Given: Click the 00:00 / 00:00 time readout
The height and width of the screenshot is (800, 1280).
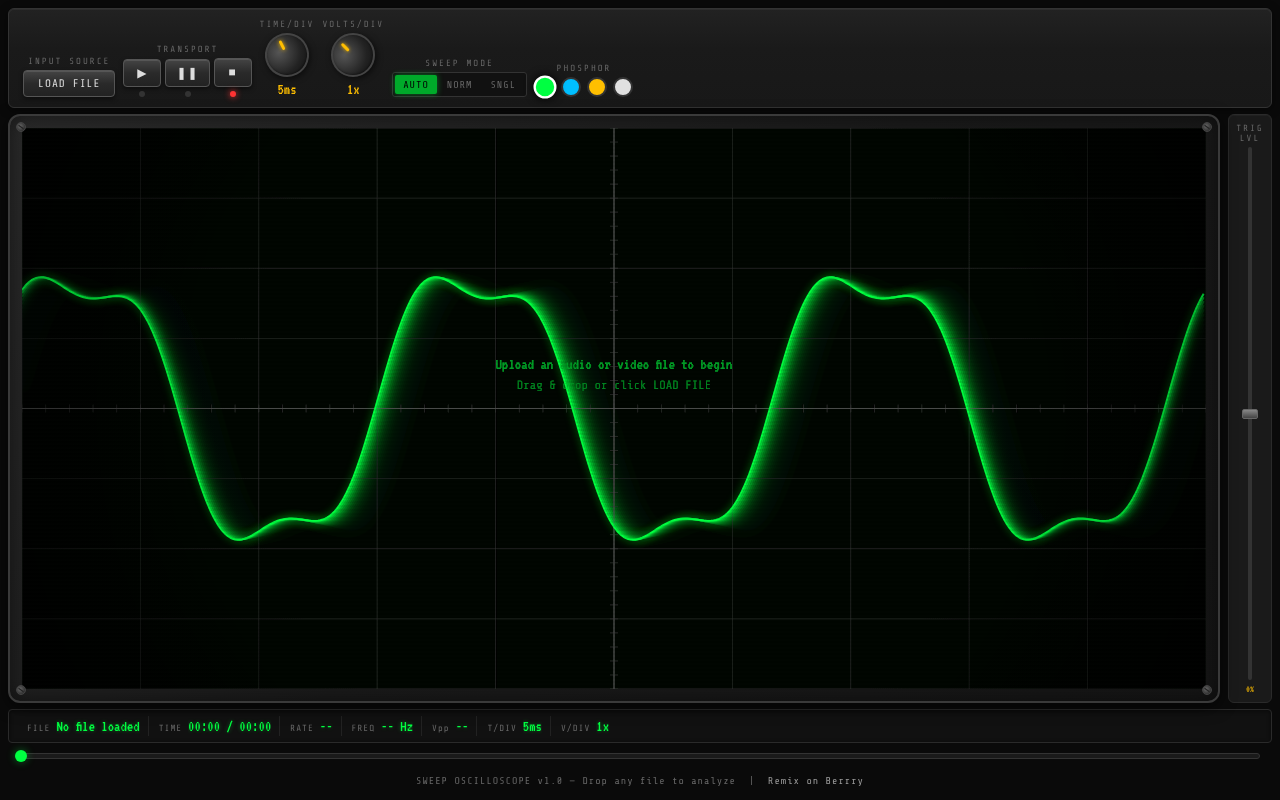Looking at the screenshot, I should click(230, 727).
